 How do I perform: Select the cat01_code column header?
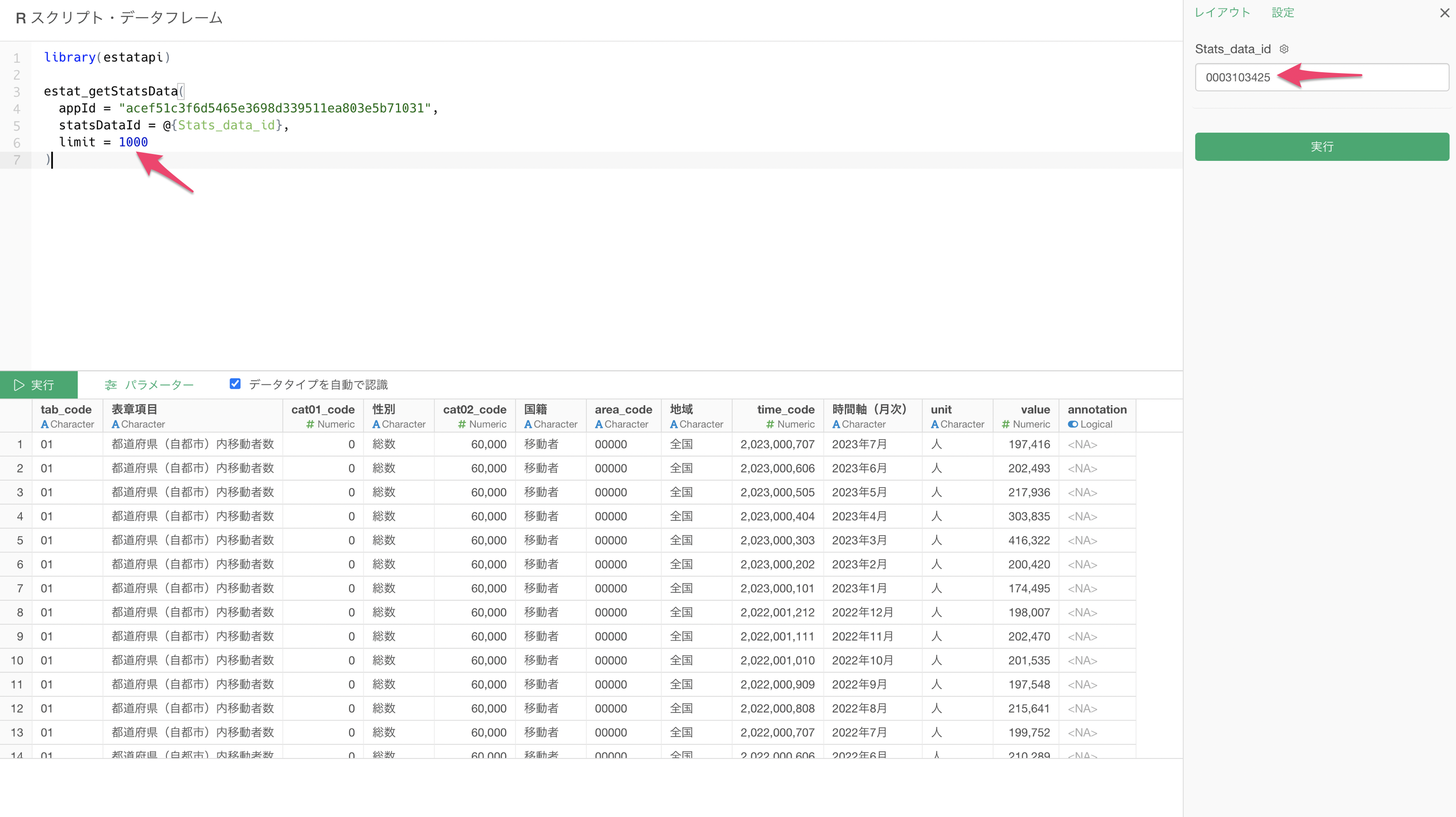coord(323,416)
